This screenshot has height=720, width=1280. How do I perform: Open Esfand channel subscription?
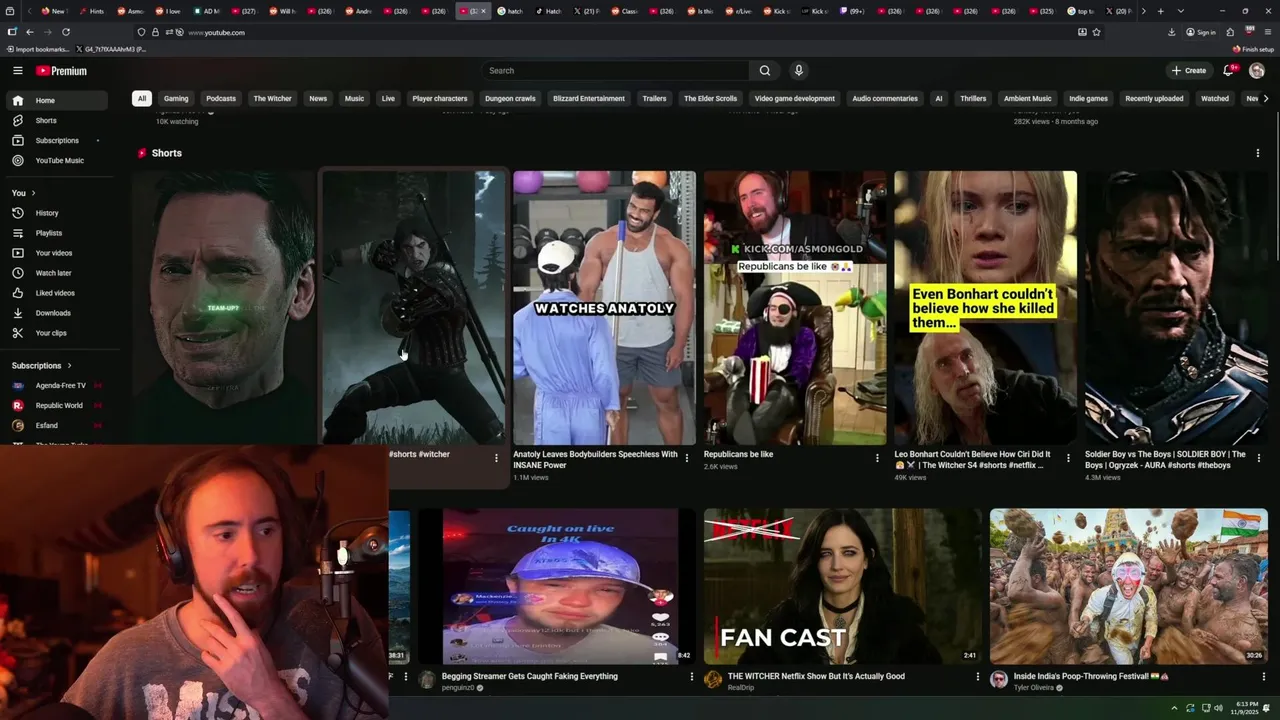[x=56, y=425]
